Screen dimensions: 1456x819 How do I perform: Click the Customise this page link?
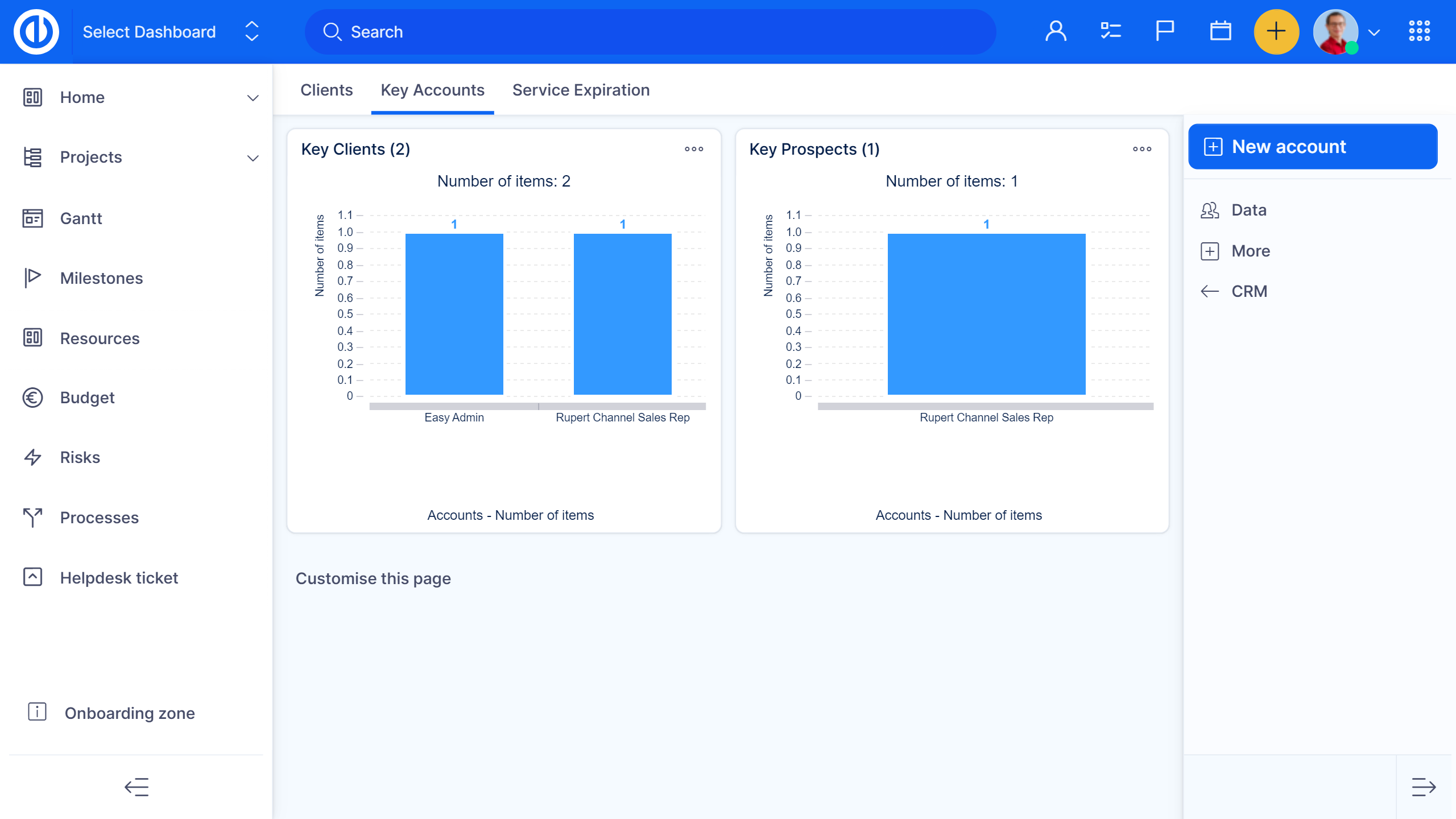pyautogui.click(x=373, y=578)
